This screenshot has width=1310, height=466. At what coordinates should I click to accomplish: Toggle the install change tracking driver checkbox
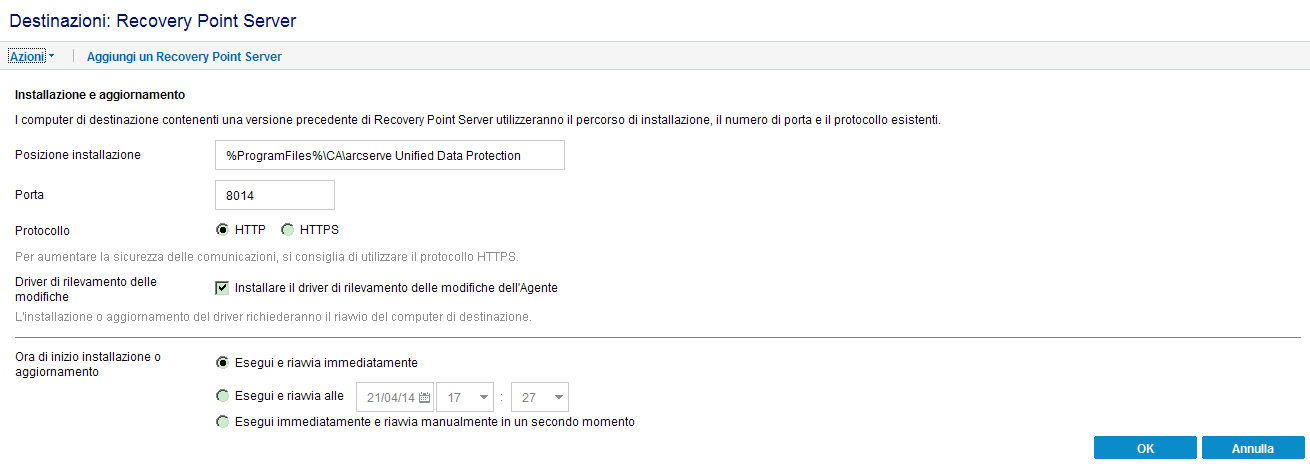coord(222,288)
